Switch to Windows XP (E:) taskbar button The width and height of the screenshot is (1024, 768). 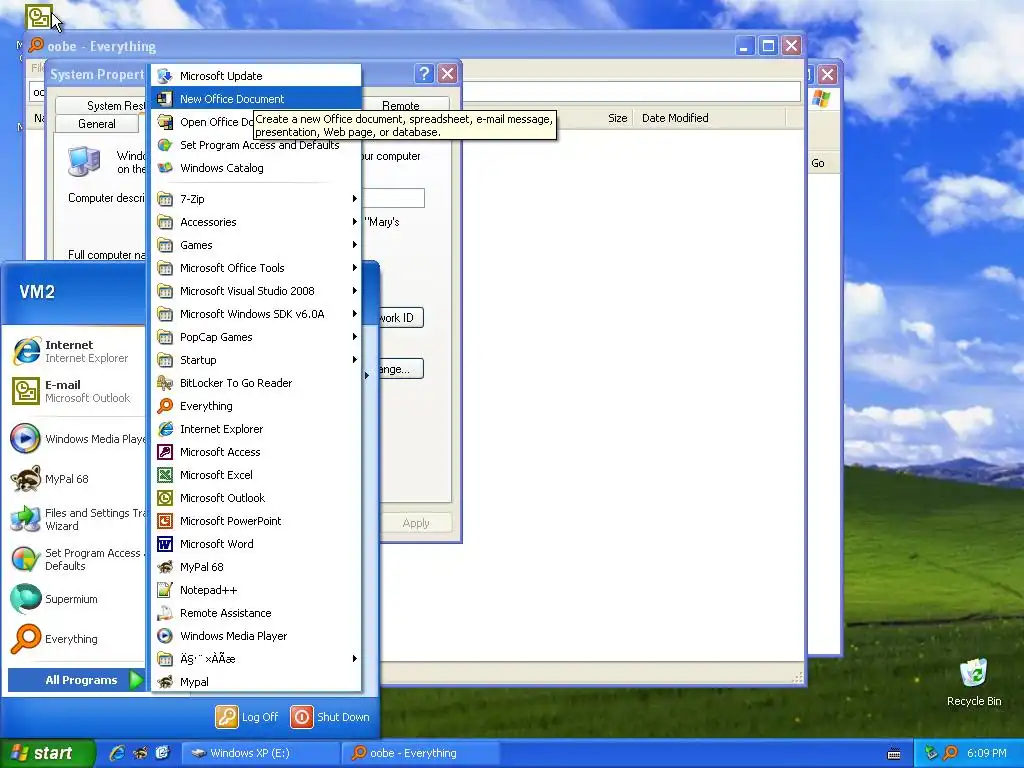pos(260,753)
